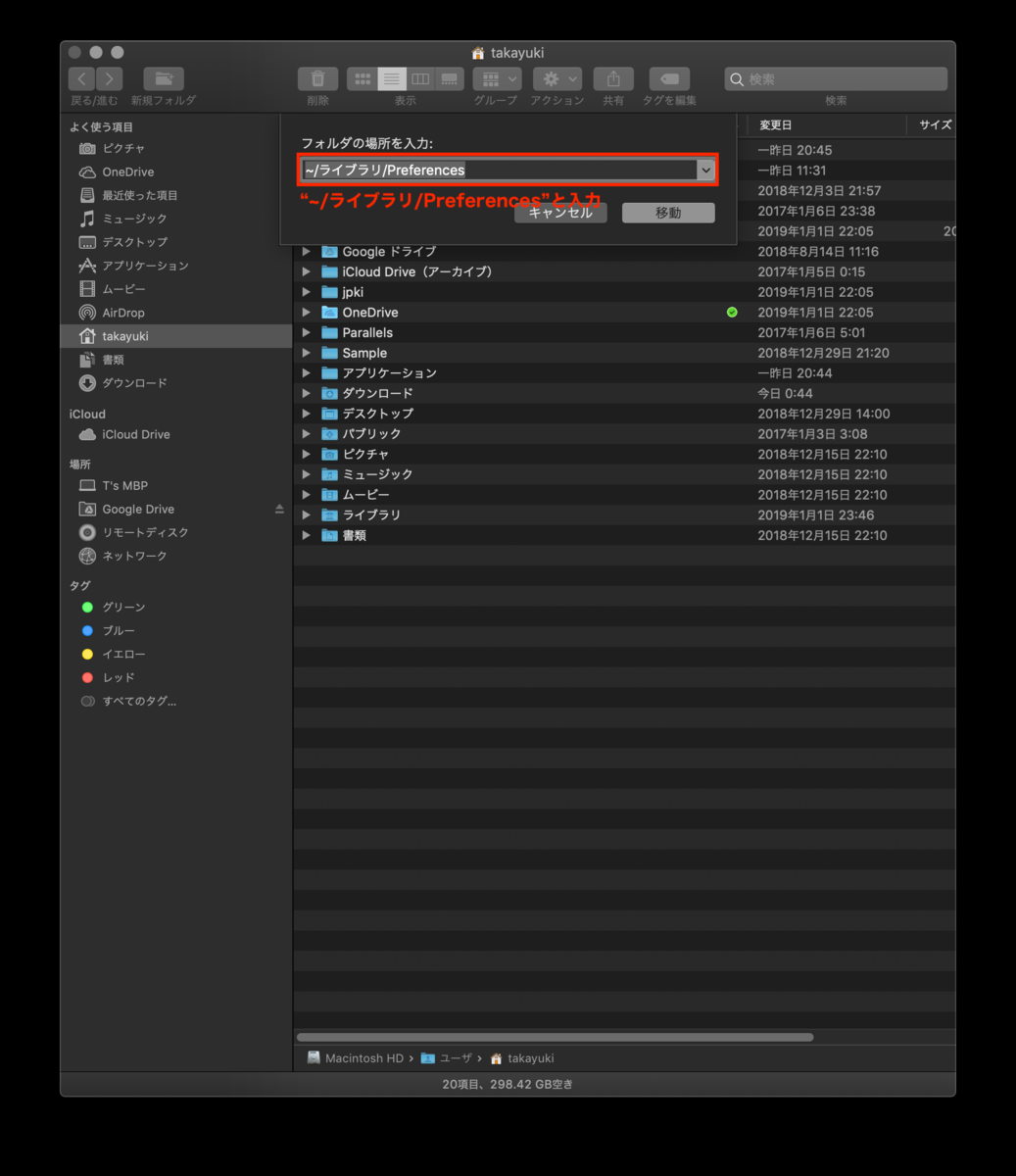1016x1176 pixels.
Task: Open AirDrop in the sidebar
Action: pyautogui.click(x=122, y=313)
